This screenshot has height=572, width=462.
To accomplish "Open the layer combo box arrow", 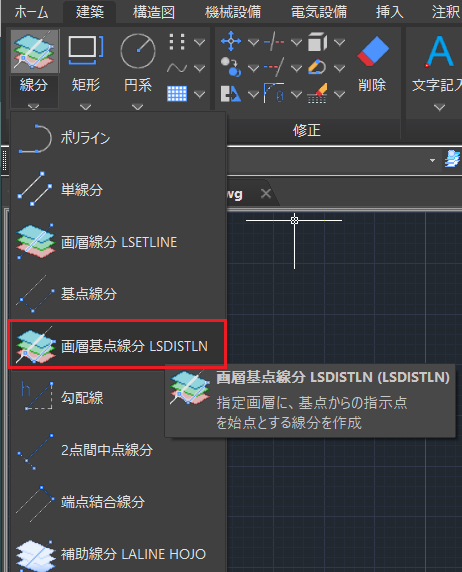I will click(432, 160).
